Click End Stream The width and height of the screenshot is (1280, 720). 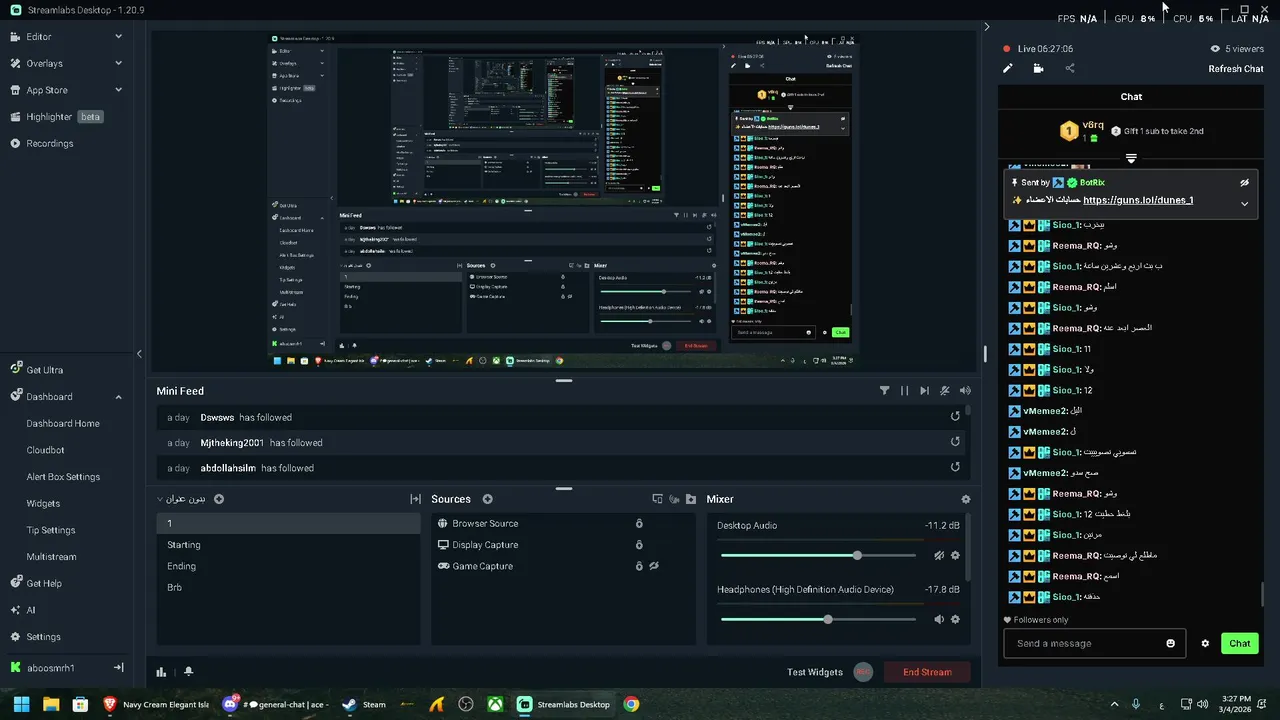click(x=927, y=672)
